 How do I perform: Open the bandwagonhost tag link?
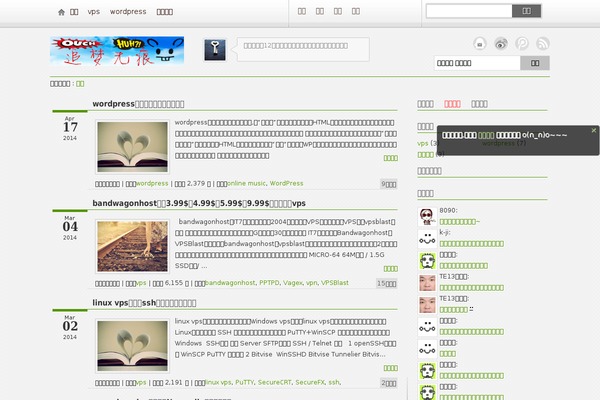(x=230, y=283)
